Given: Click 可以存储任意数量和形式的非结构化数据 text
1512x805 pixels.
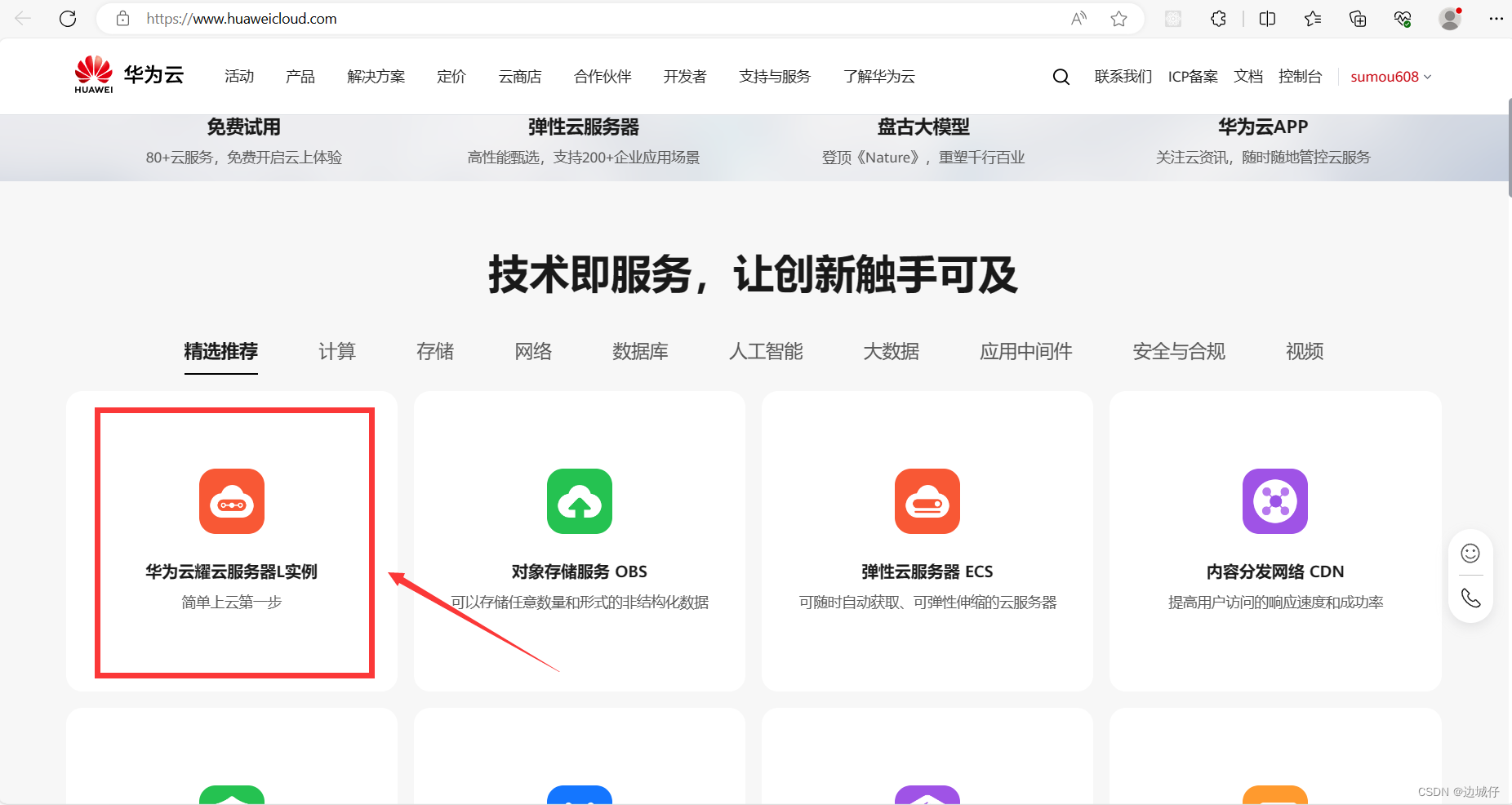Looking at the screenshot, I should click(x=580, y=603).
